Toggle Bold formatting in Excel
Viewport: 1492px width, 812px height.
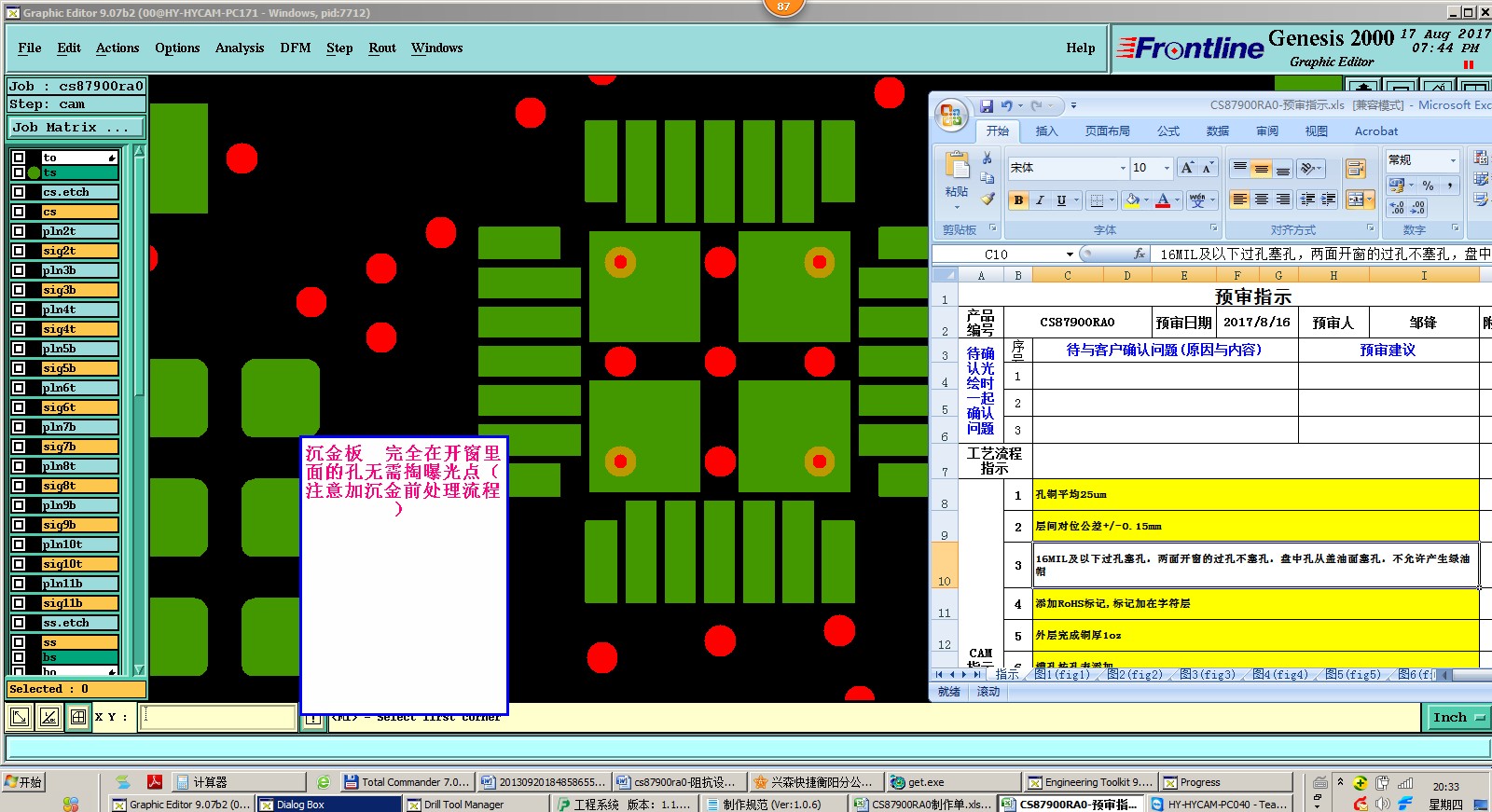point(1018,200)
